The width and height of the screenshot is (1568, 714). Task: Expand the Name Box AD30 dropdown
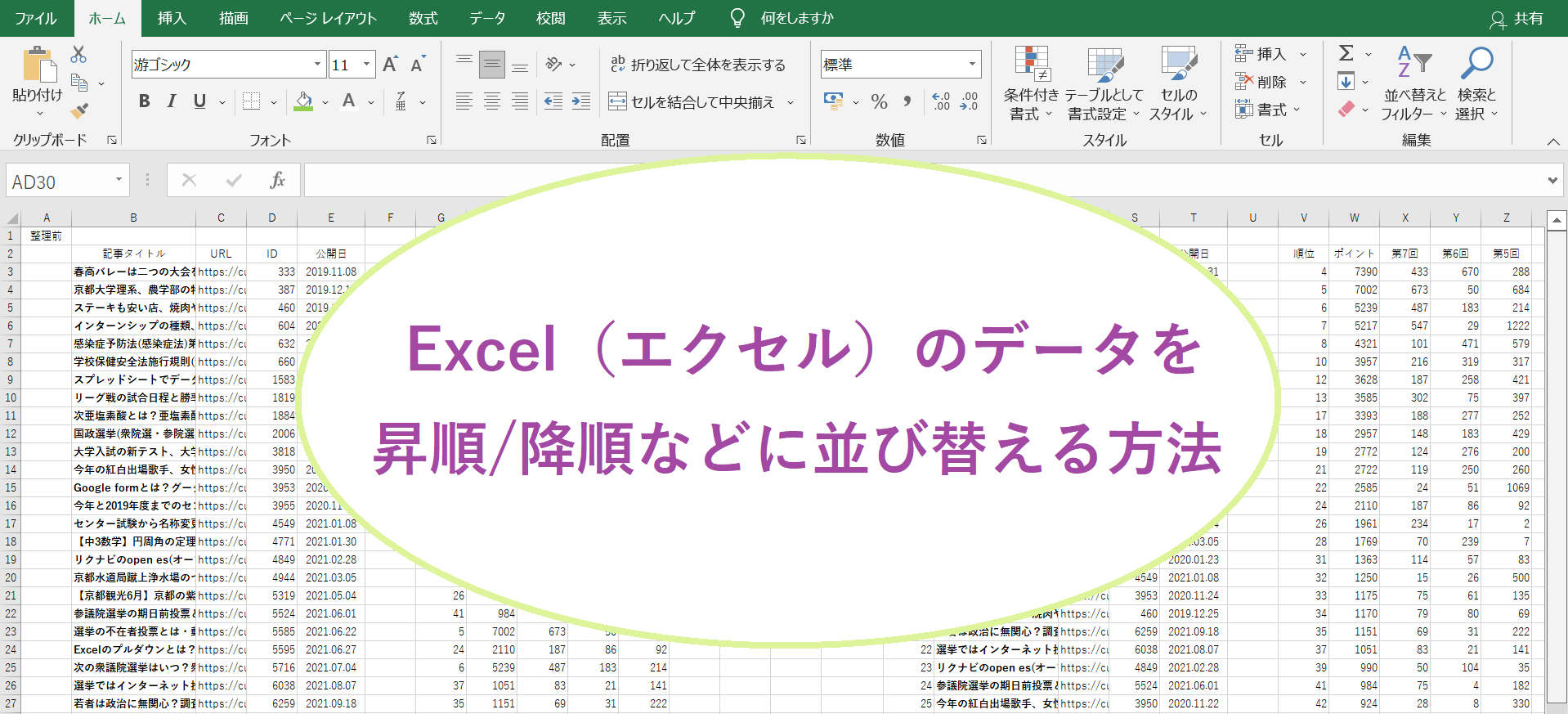tap(119, 180)
